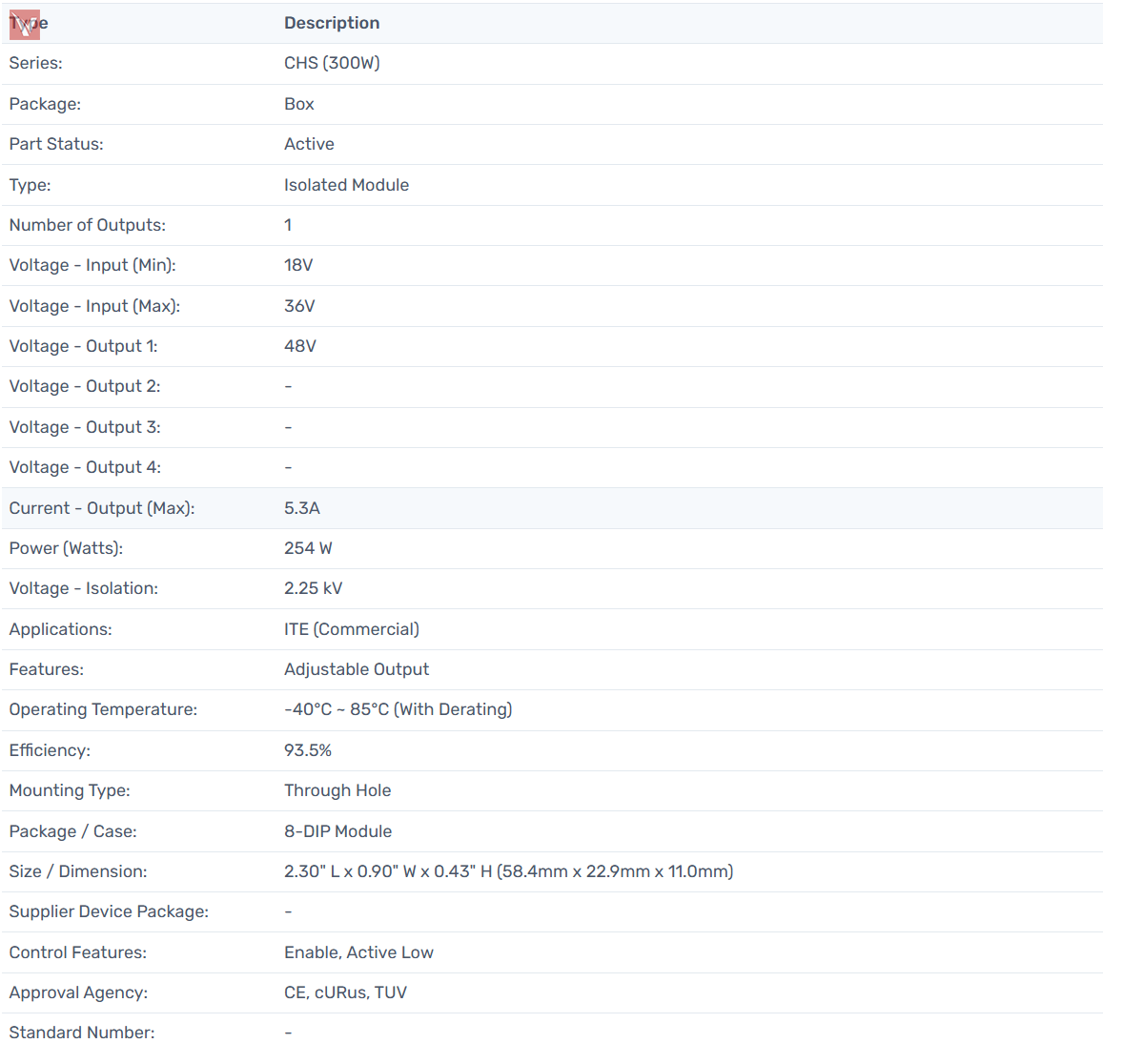Click the 254 W power value
1123x1064 pixels.
308,548
